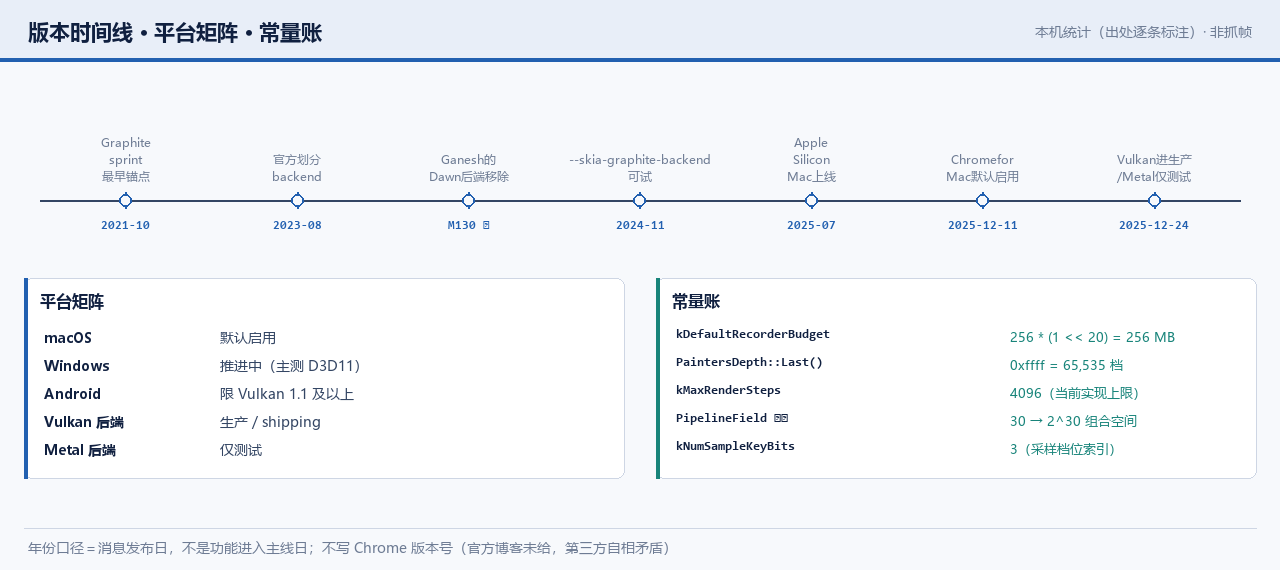Viewport: 1280px width, 570px height.
Task: Select the 2025-07 timeline marker
Action: pos(811,201)
